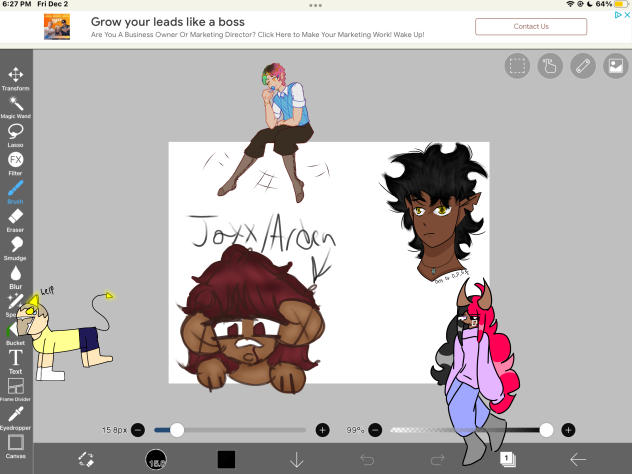This screenshot has width=632, height=474.
Task: Click the brush thickness slider handle
Action: coord(177,430)
